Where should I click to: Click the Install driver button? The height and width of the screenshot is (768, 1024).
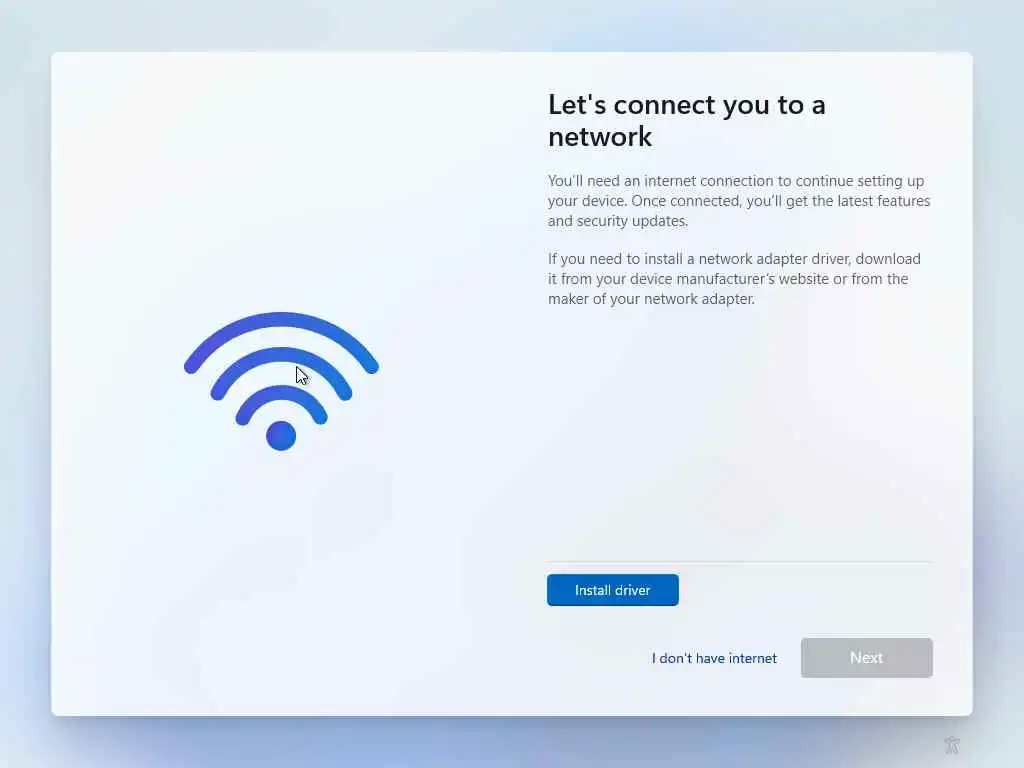(x=613, y=590)
